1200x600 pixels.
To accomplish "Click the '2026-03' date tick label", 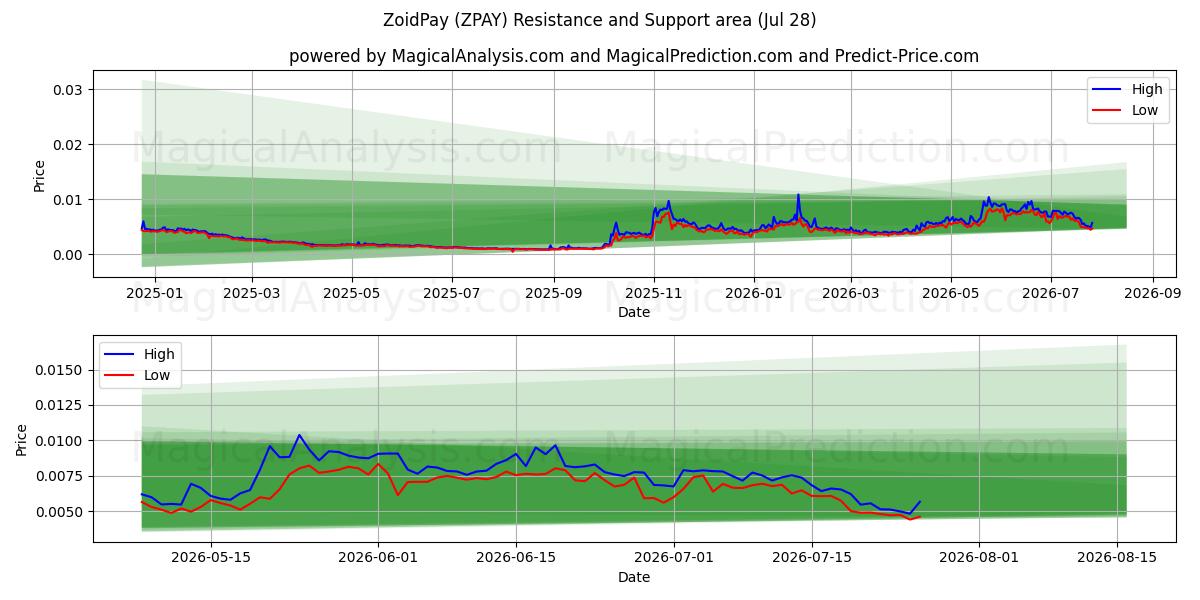I will pos(851,294).
